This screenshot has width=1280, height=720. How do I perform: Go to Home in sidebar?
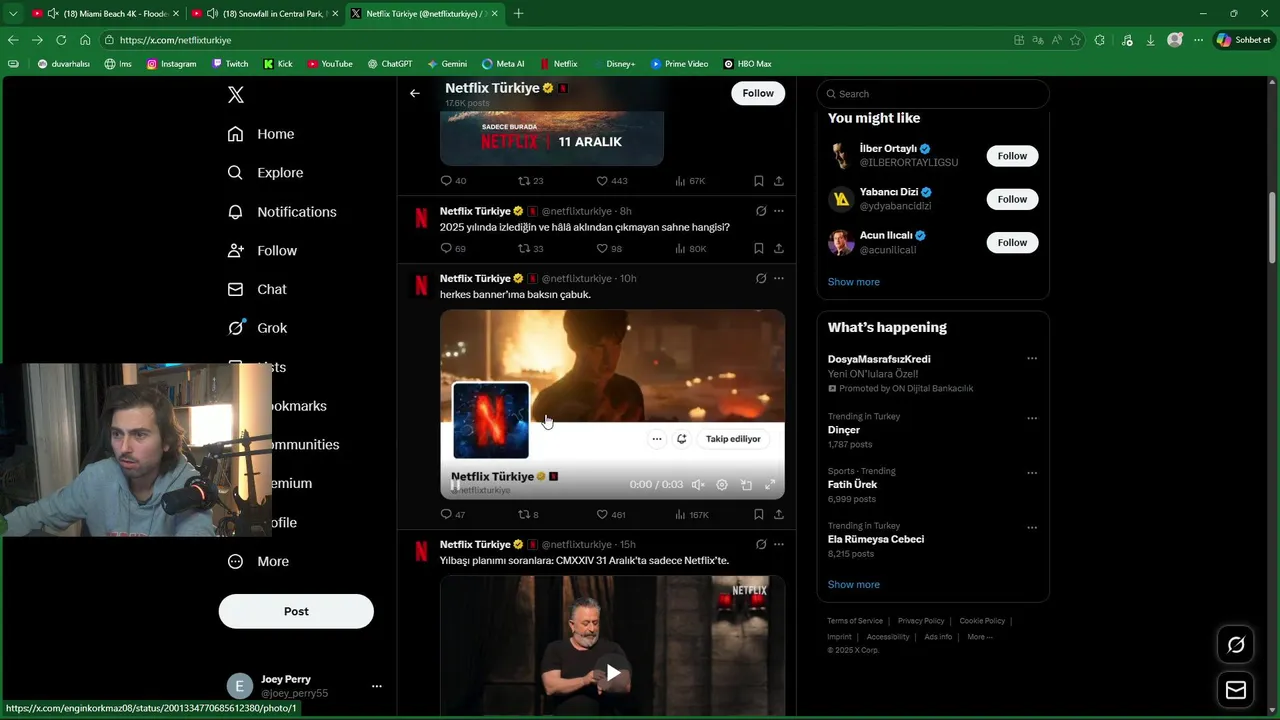point(261,134)
